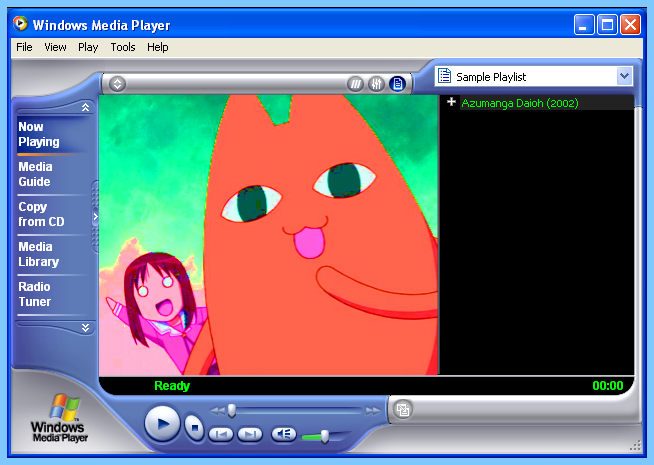654x465 pixels.
Task: Skip to the previous track
Action: pyautogui.click(x=221, y=435)
